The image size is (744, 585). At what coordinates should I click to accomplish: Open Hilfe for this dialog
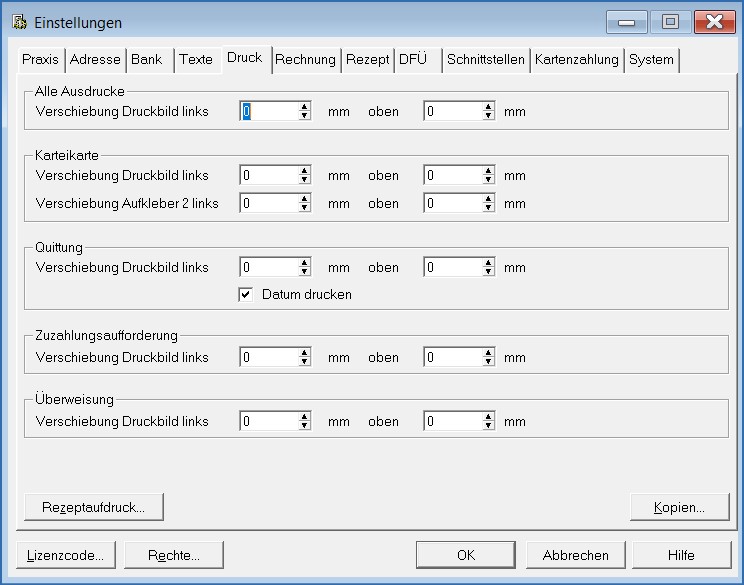679,555
